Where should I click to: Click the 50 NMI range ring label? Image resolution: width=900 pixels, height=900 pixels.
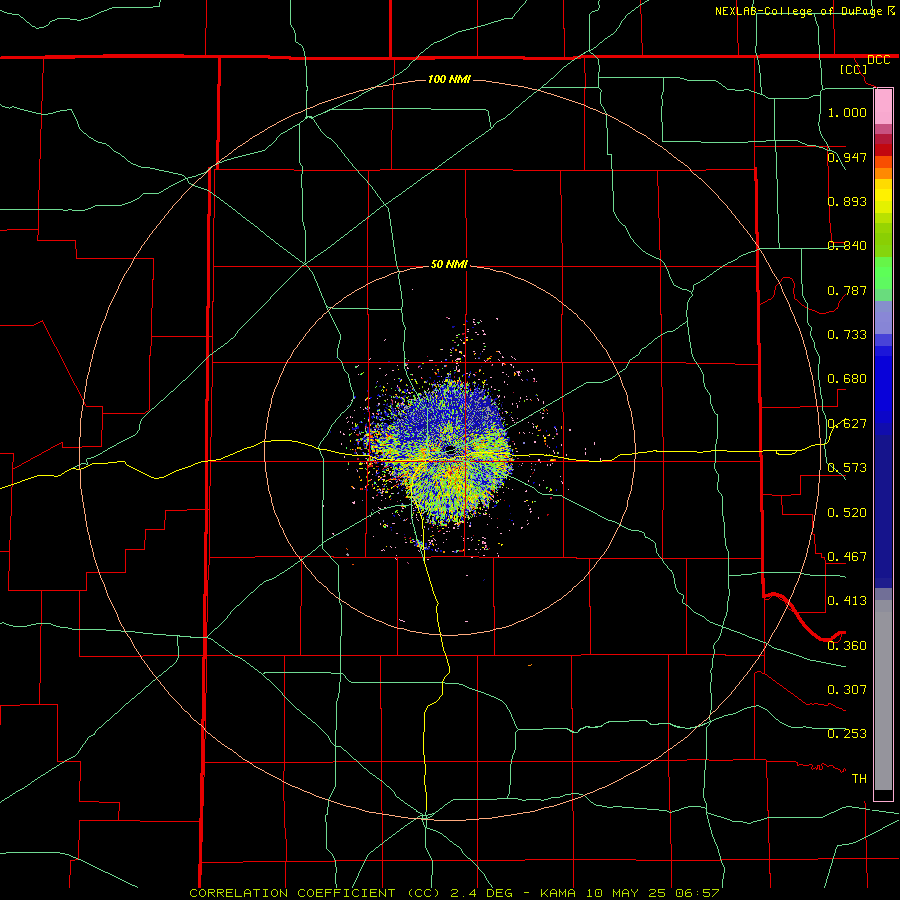coord(449,264)
